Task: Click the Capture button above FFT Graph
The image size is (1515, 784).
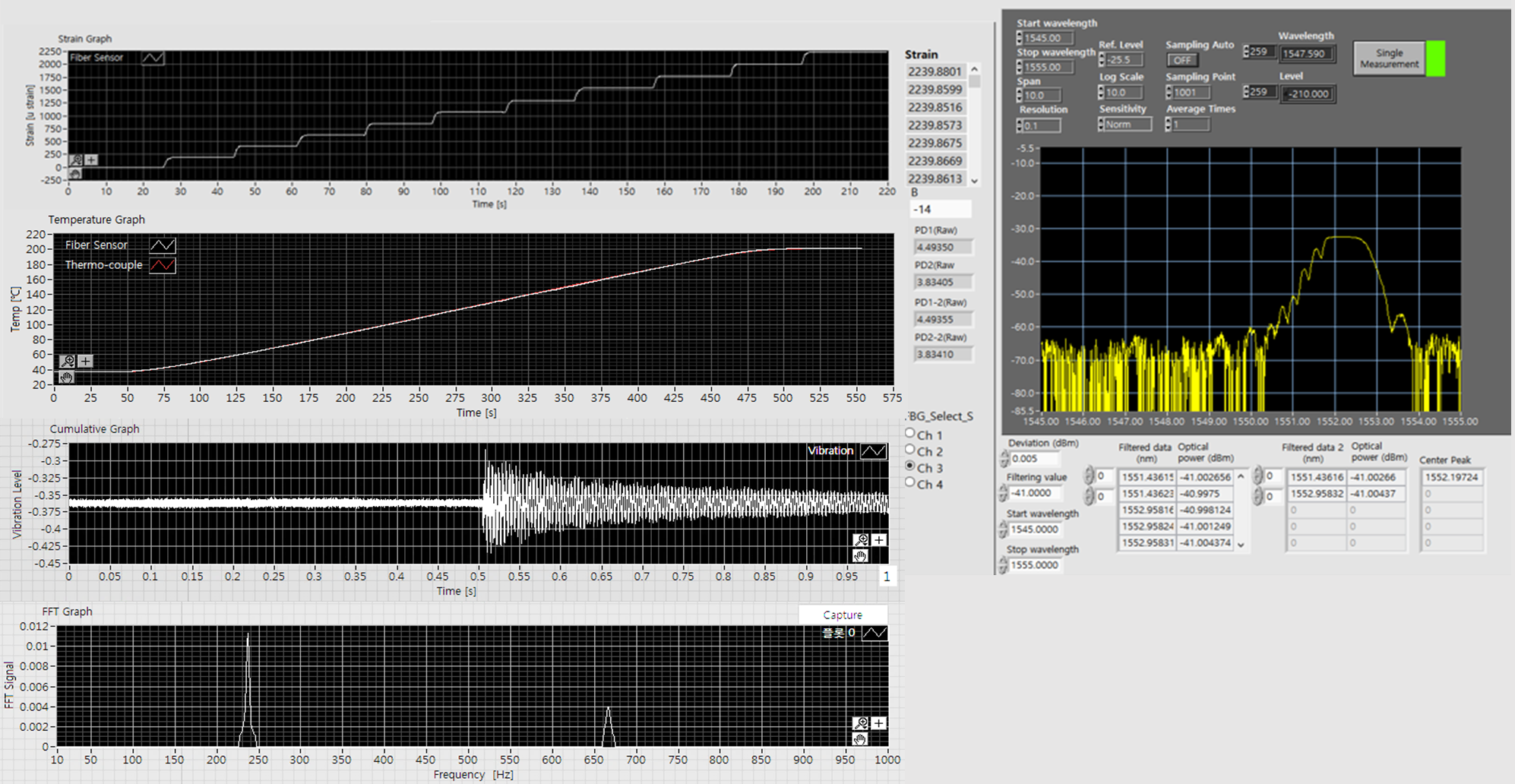Action: coord(843,615)
